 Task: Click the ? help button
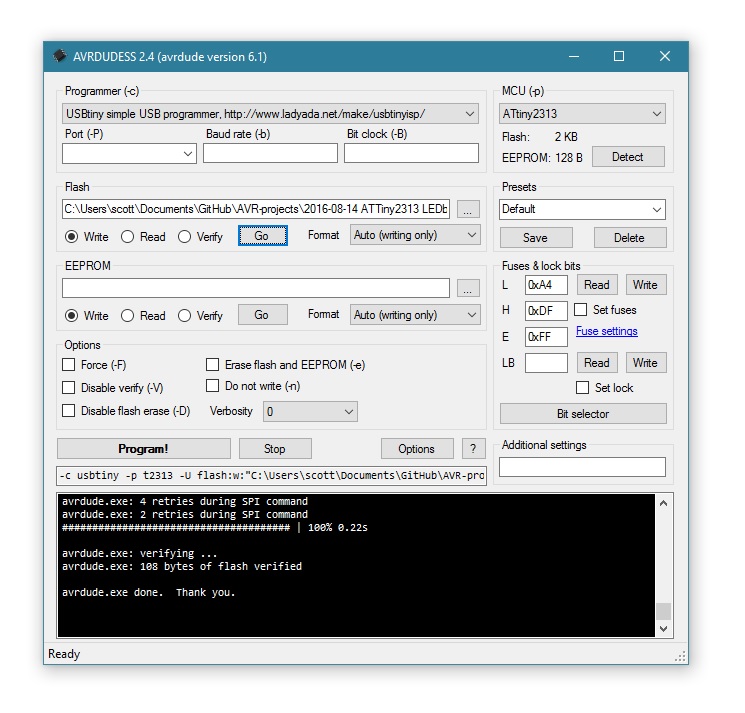pos(473,448)
